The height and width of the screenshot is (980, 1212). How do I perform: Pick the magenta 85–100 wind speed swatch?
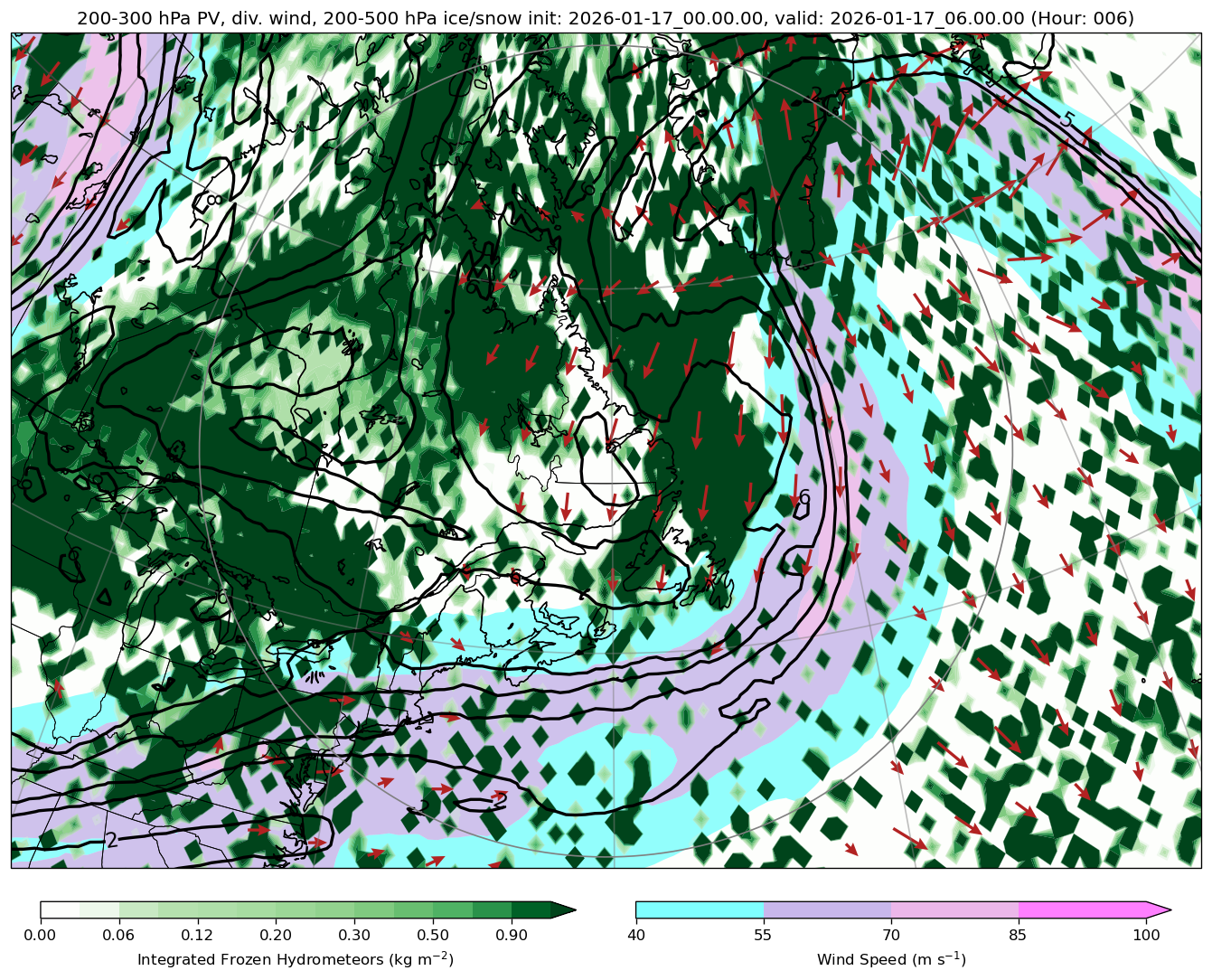1082,909
